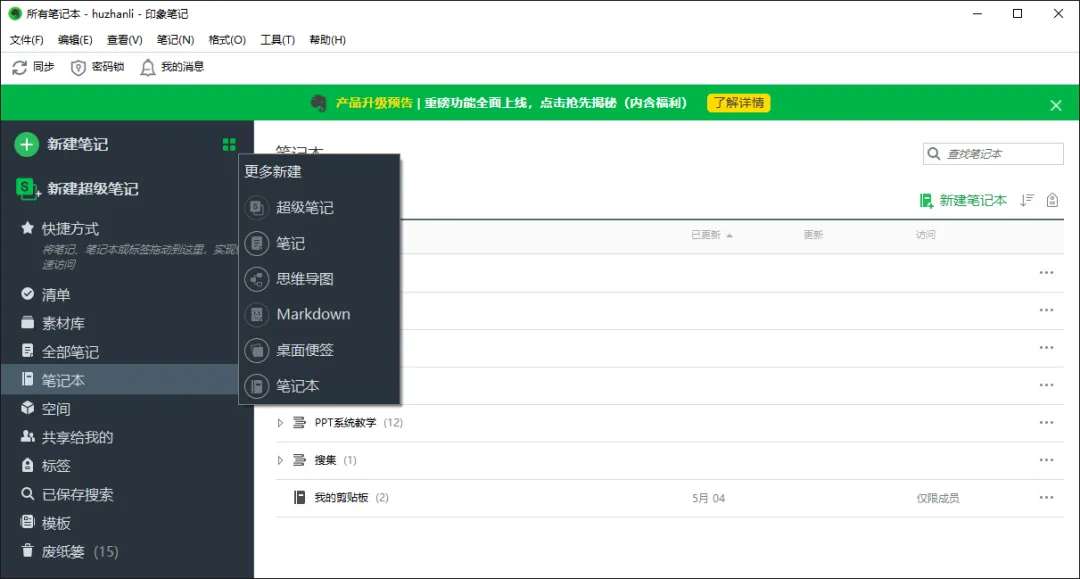Click the 了解详情 yellow button

[738, 103]
